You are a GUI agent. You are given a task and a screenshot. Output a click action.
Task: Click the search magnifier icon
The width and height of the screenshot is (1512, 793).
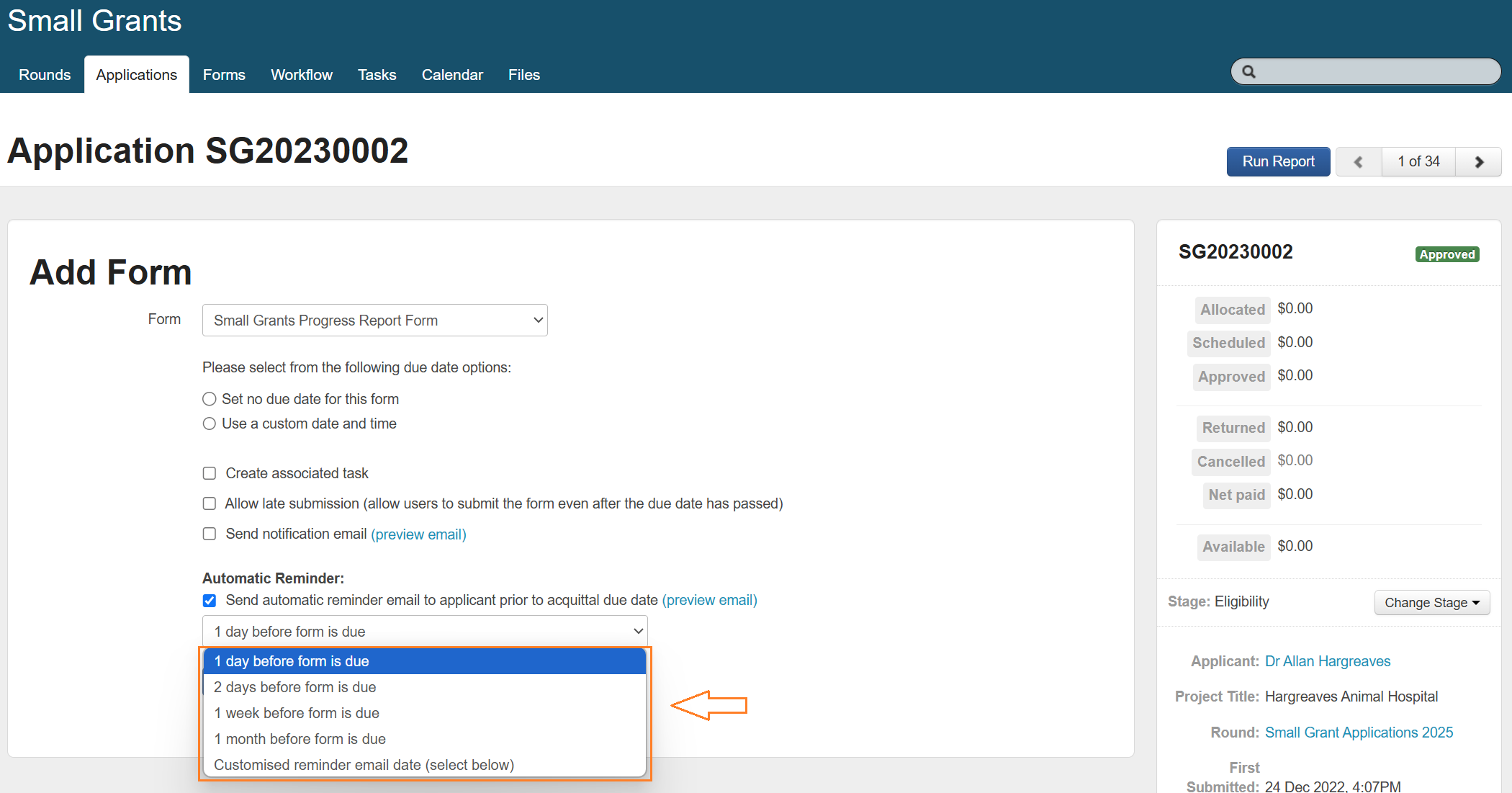(x=1249, y=72)
